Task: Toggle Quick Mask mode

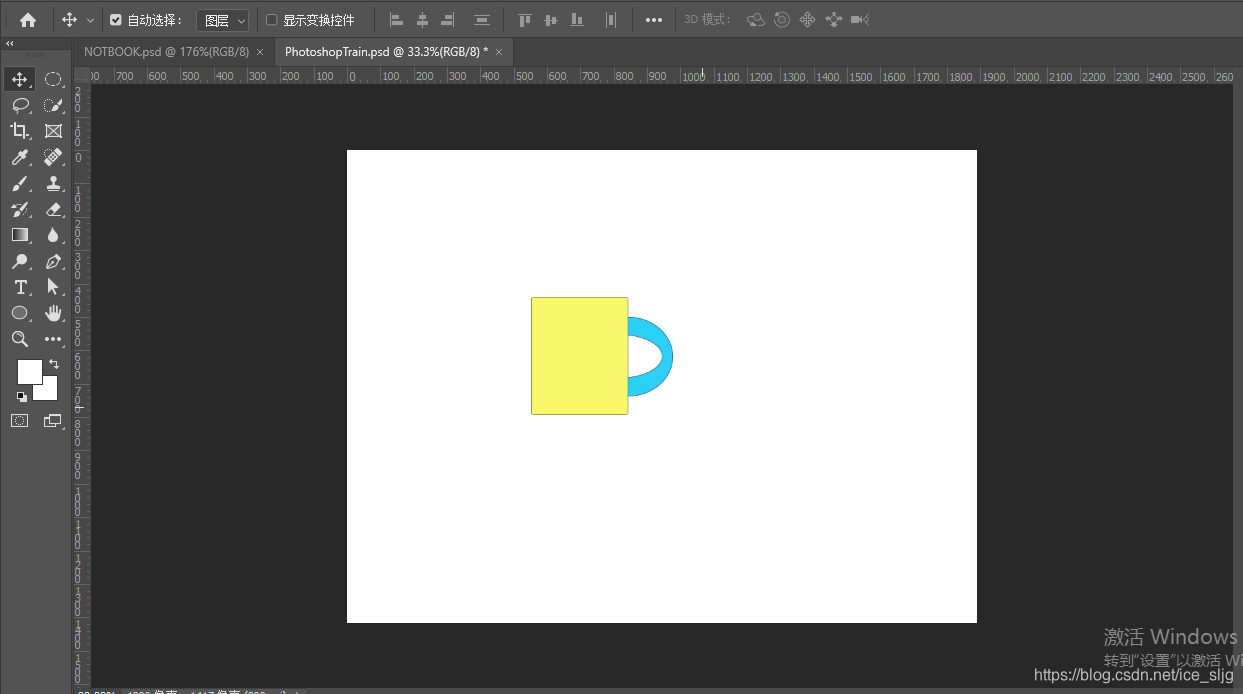Action: [20, 421]
